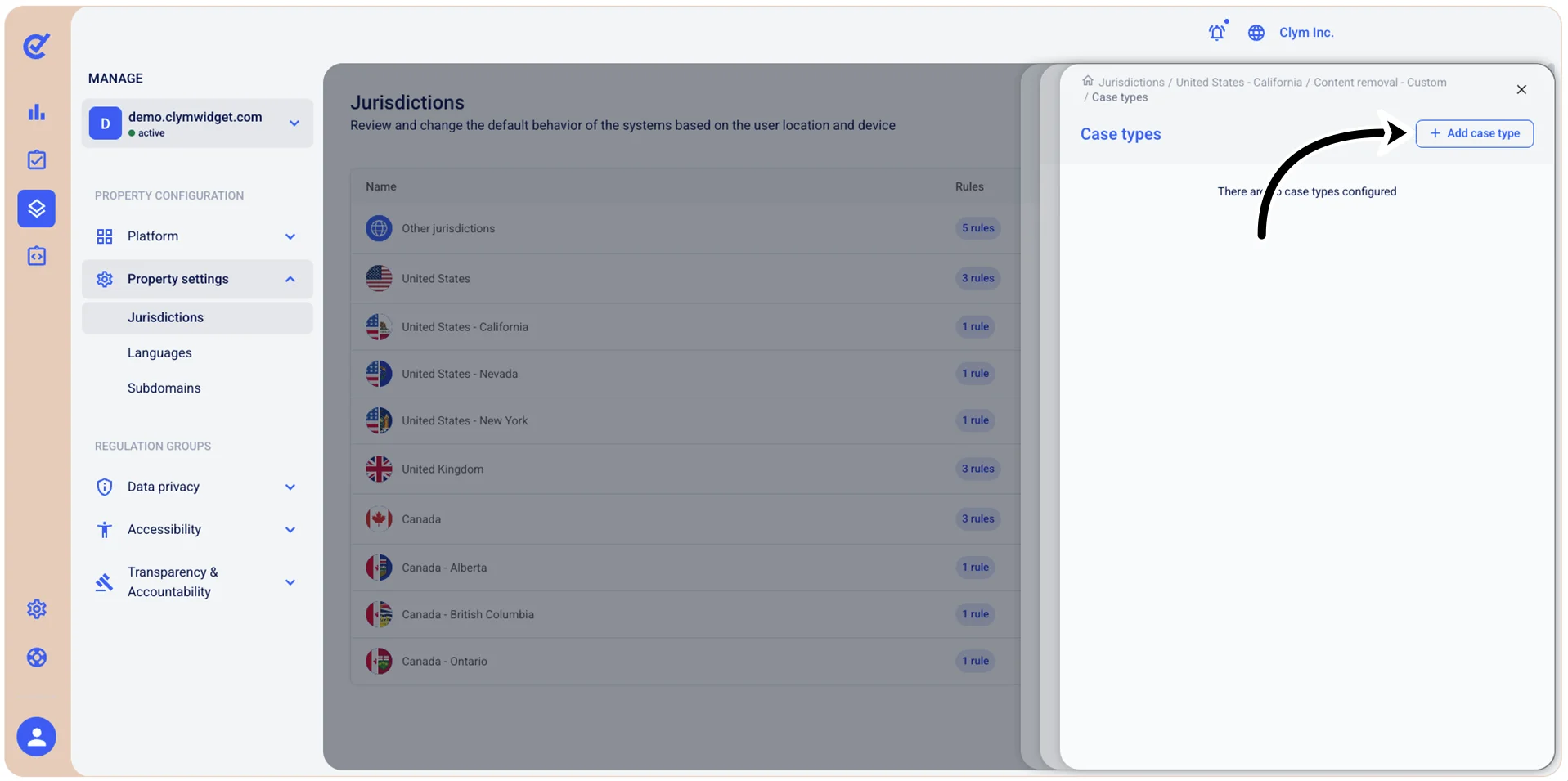Open the Clym Inc. account link
1568x781 pixels.
click(x=1306, y=33)
